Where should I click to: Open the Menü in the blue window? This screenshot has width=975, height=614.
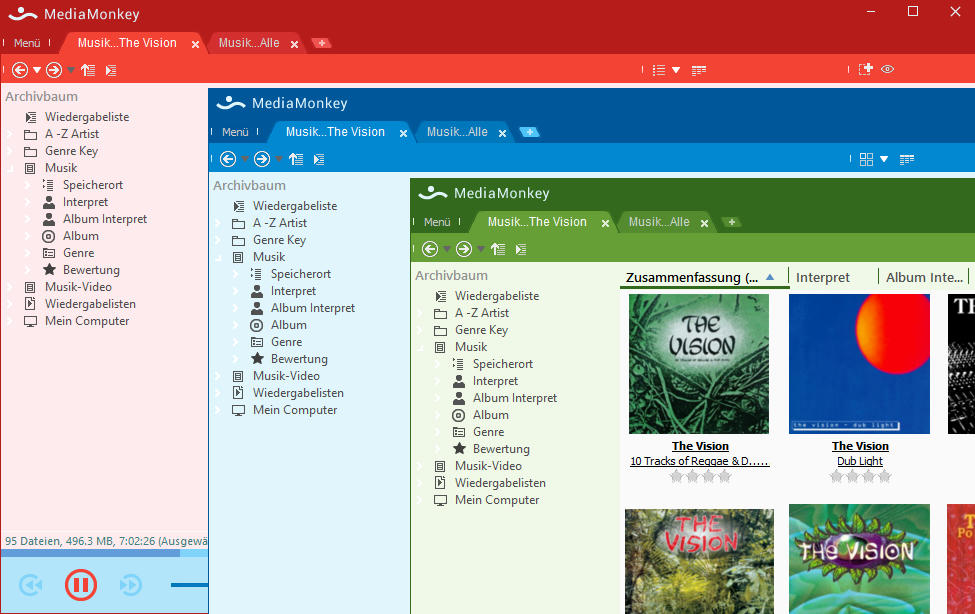(x=235, y=132)
